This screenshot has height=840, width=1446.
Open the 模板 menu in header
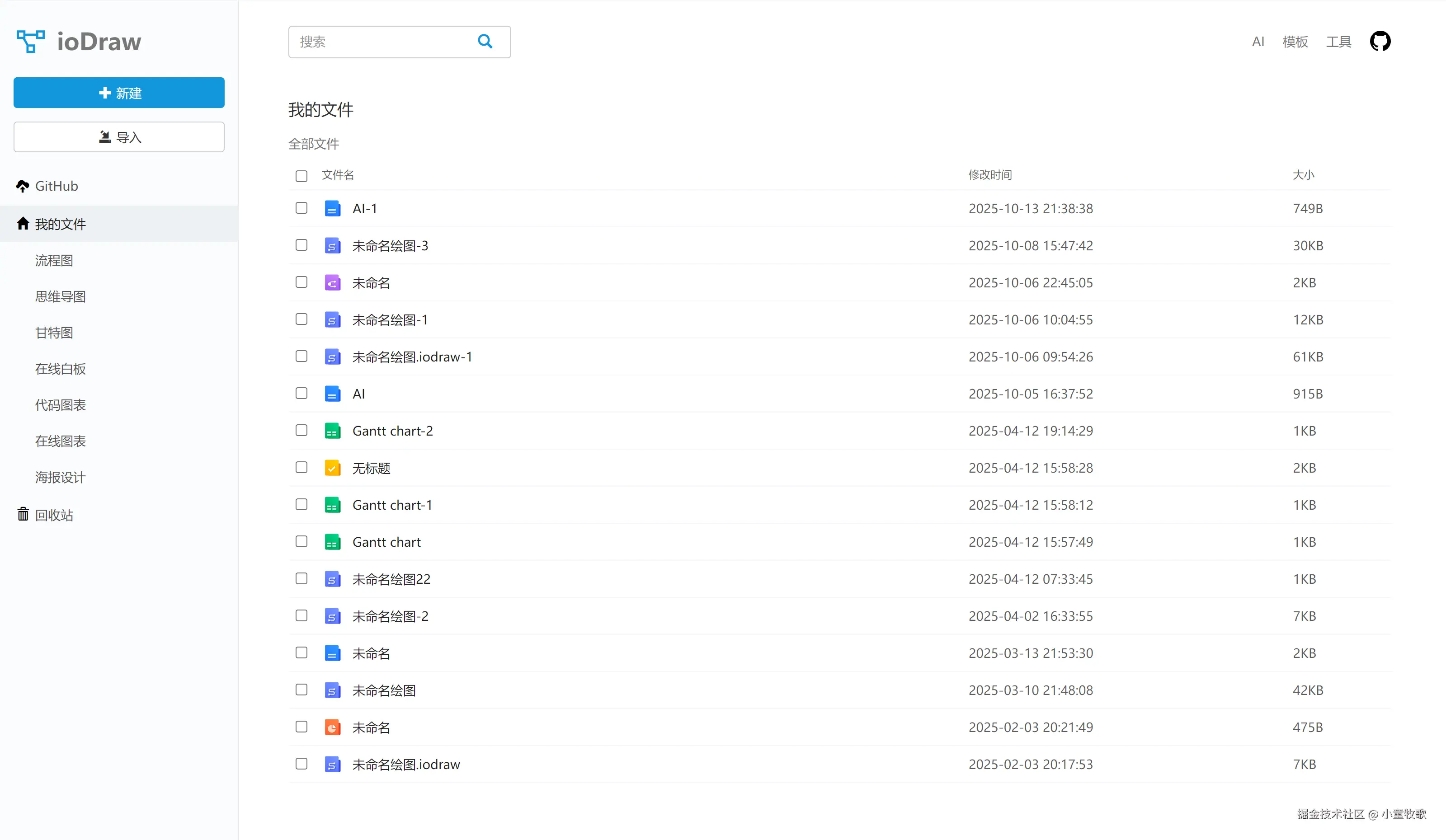[x=1295, y=42]
